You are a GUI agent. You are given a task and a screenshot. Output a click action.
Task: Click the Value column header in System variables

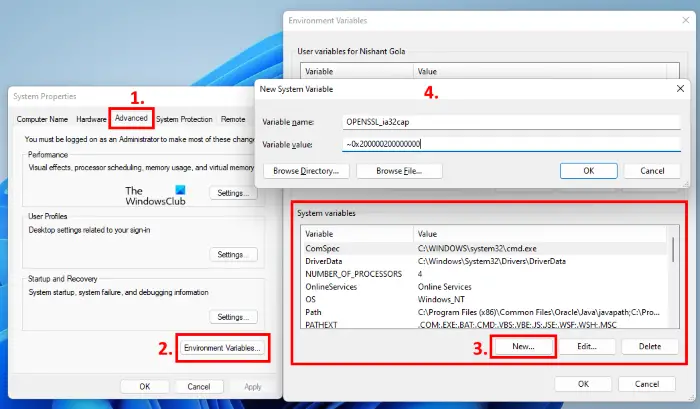click(x=540, y=234)
